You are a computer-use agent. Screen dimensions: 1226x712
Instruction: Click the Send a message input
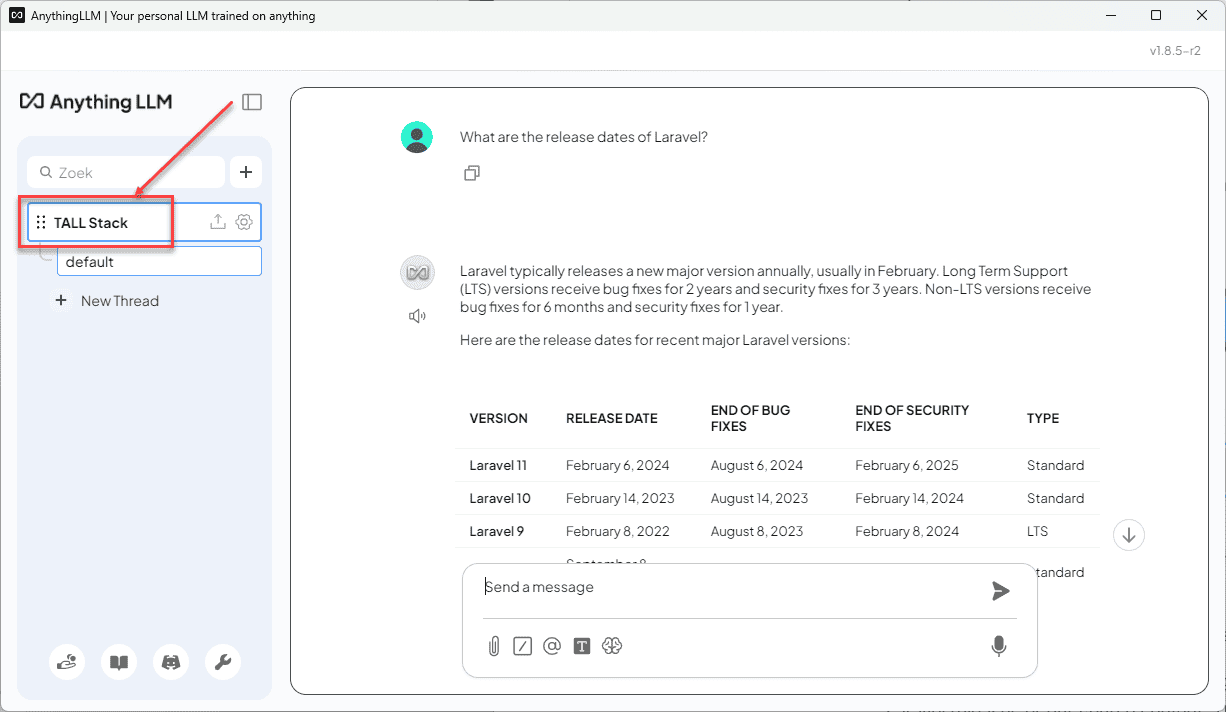[730, 588]
